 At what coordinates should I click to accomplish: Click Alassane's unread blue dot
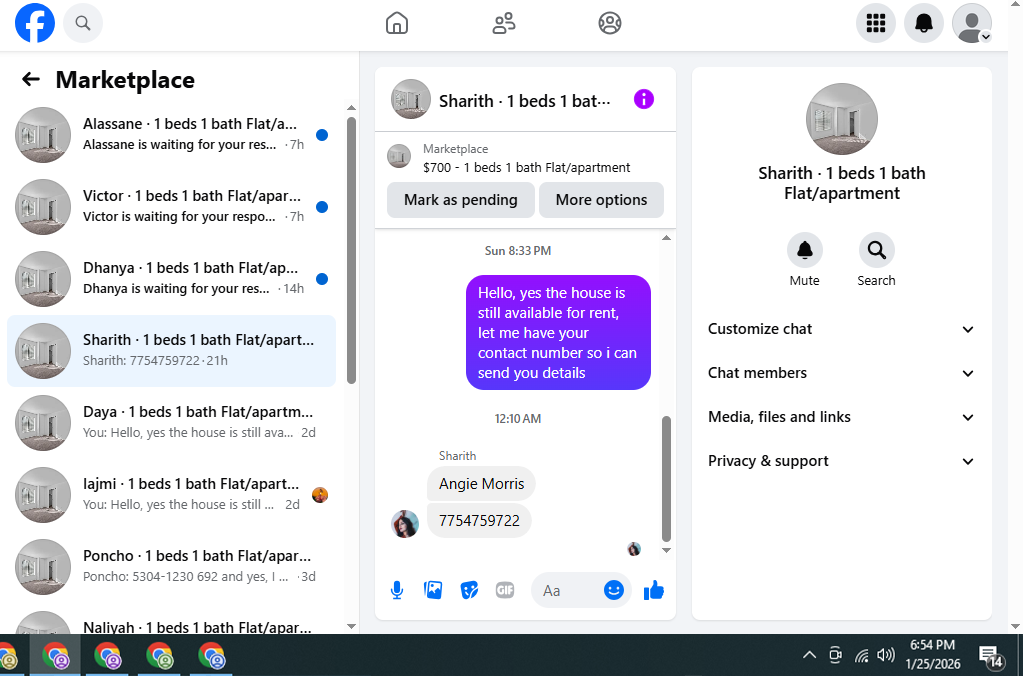point(322,135)
